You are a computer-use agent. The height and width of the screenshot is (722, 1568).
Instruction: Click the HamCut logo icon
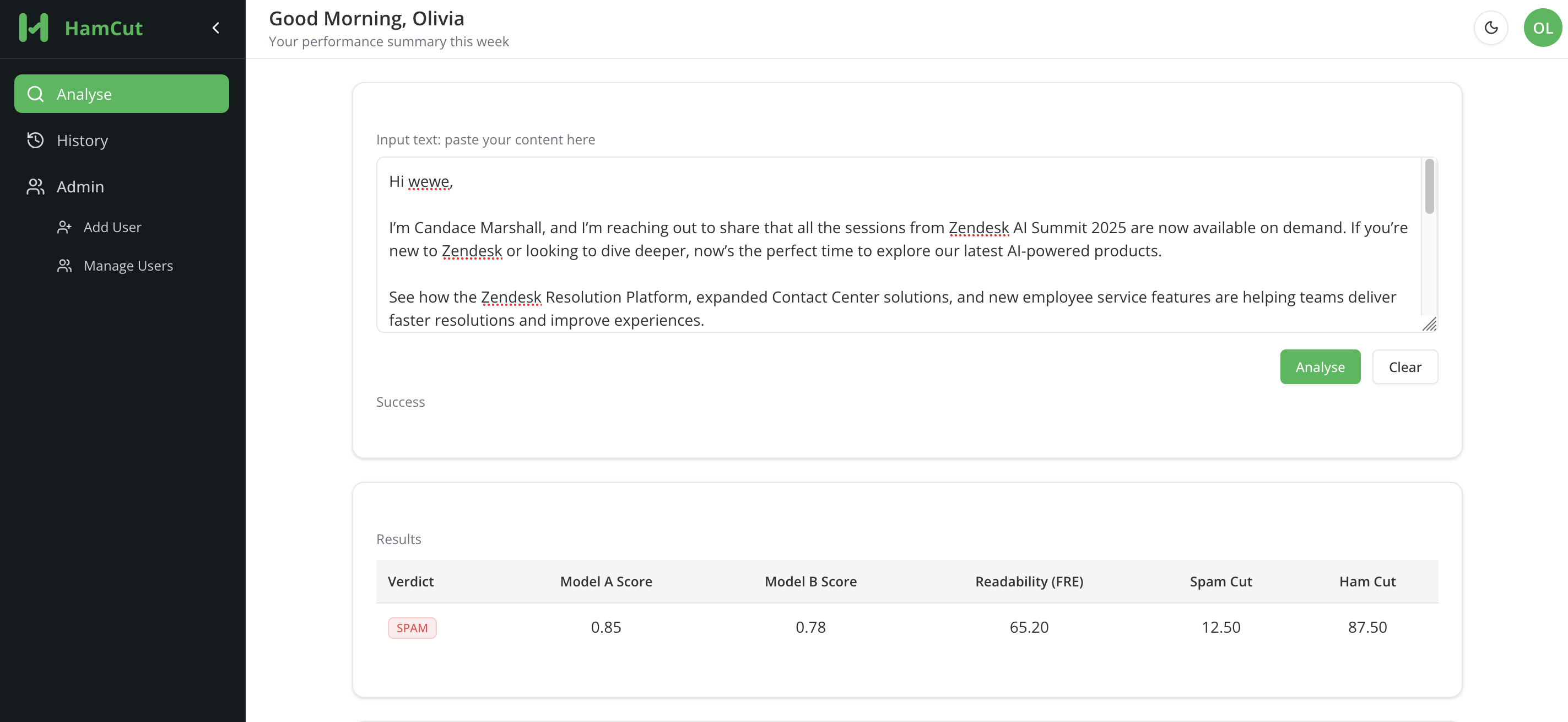tap(34, 28)
